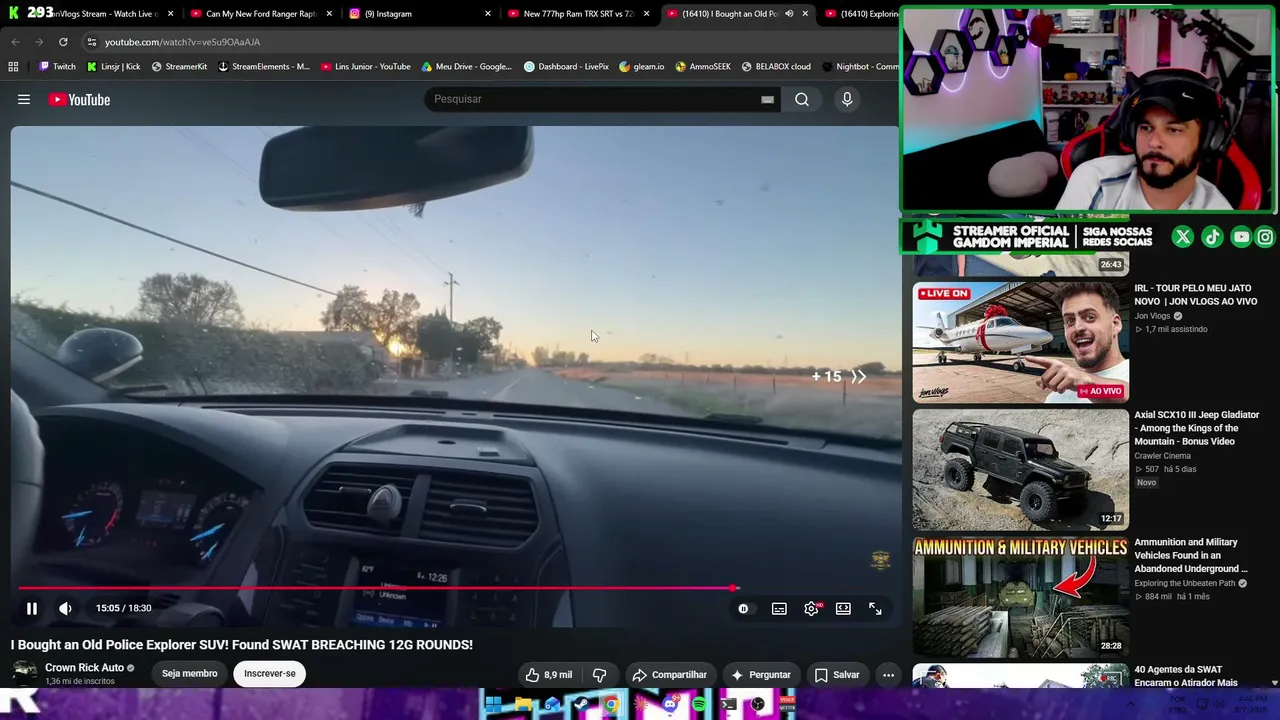Enter fullscreen mode

click(875, 608)
